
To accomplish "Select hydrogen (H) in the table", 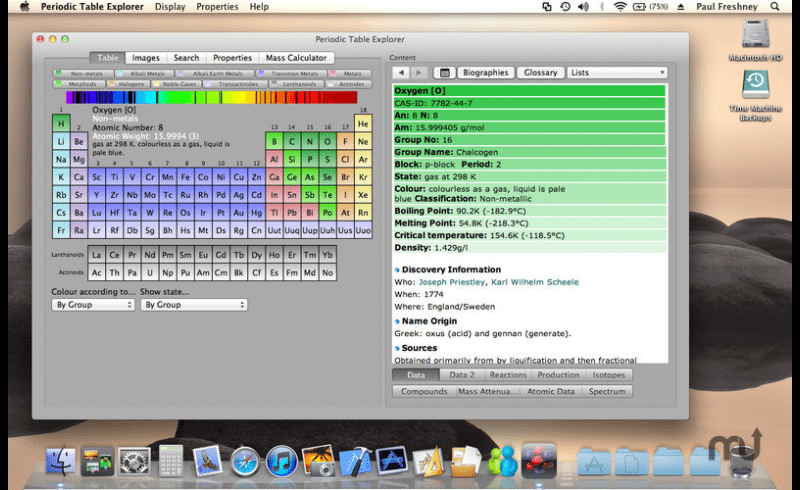I will click(x=61, y=124).
